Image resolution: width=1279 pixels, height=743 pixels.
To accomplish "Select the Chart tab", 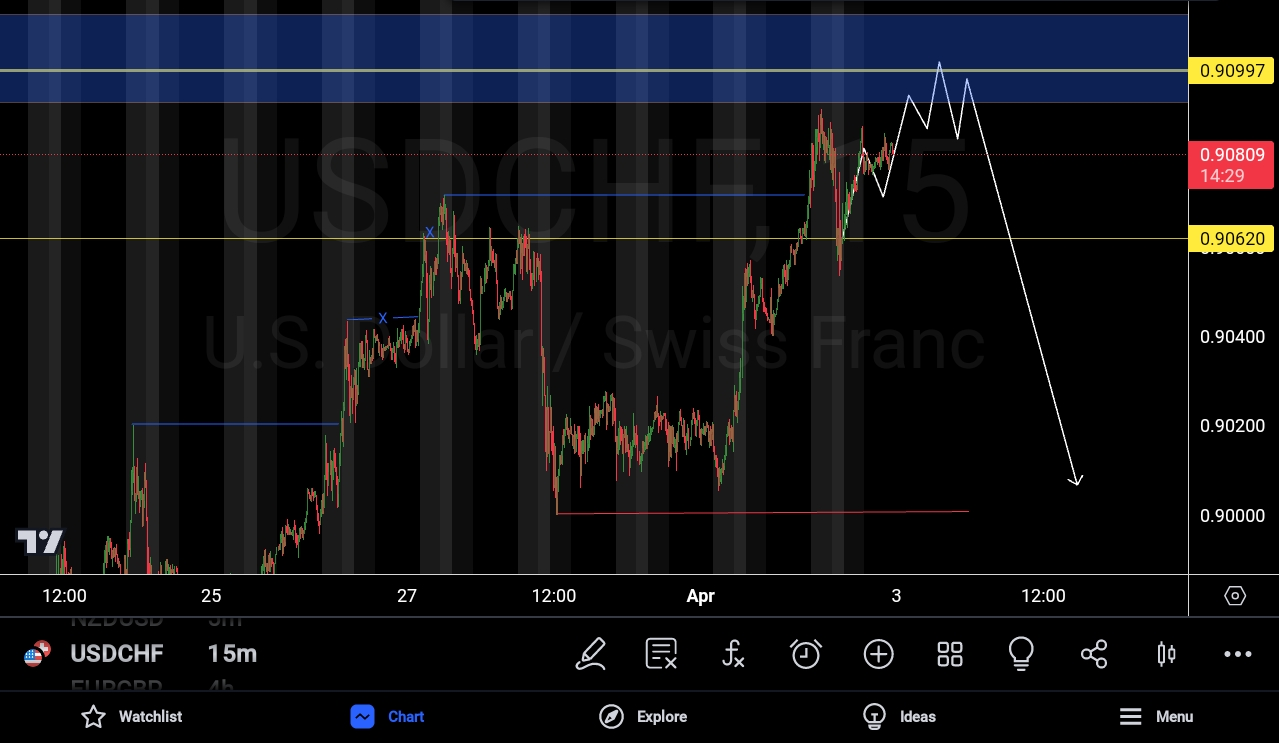I will [x=388, y=716].
